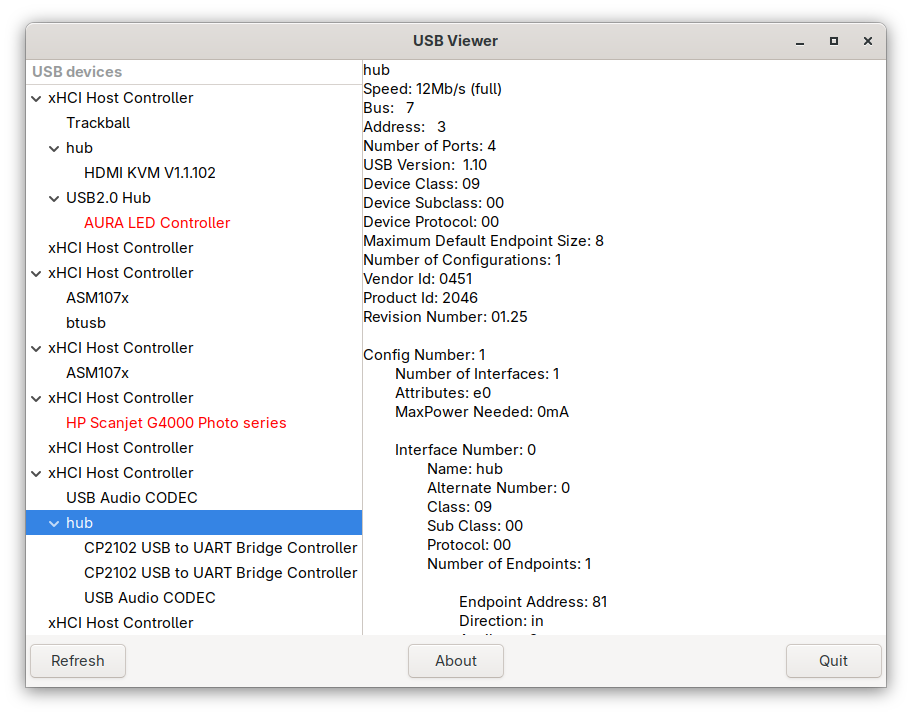Select the AURA LED Controller device

[x=157, y=223]
